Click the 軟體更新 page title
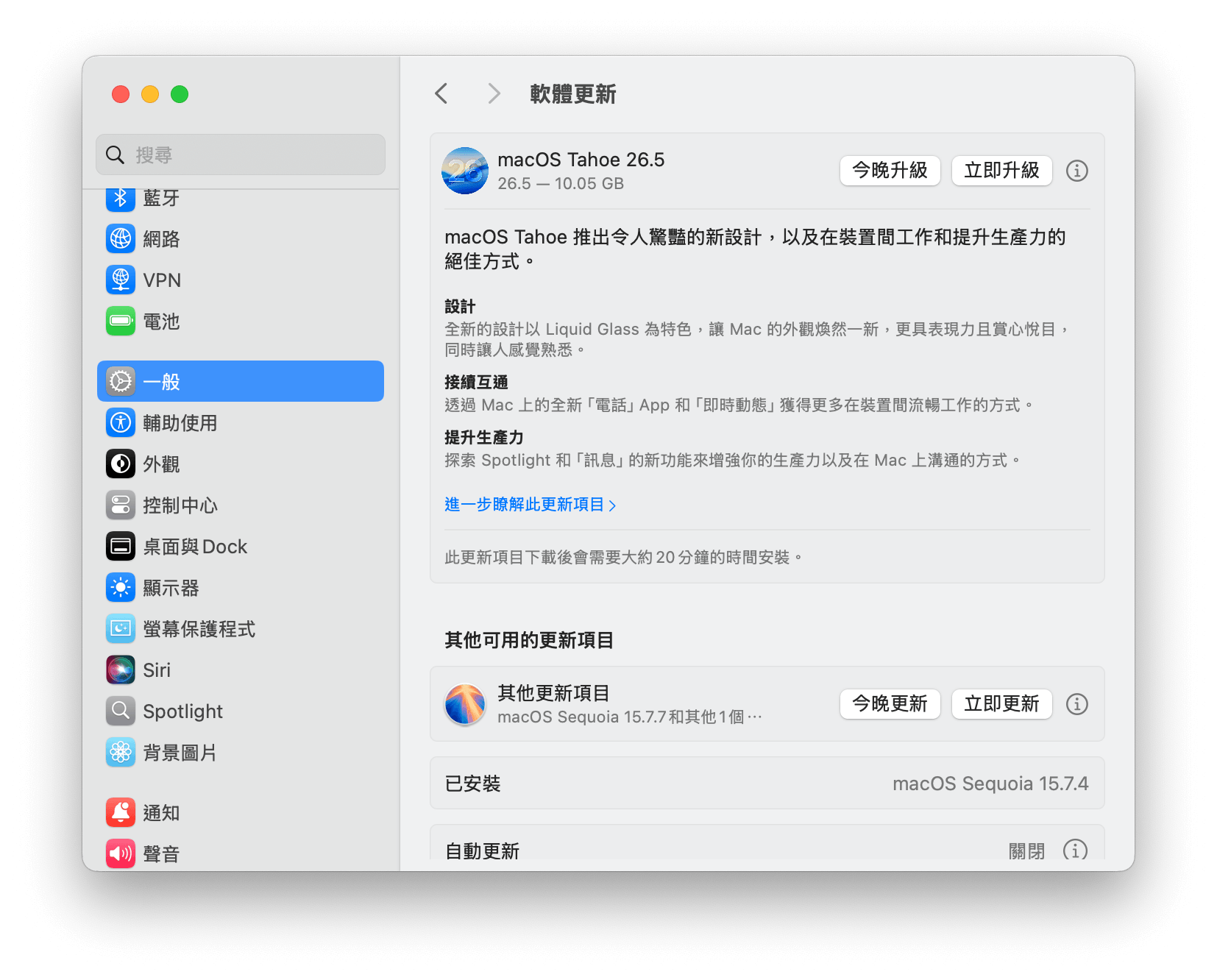The width and height of the screenshot is (1217, 980). click(573, 94)
